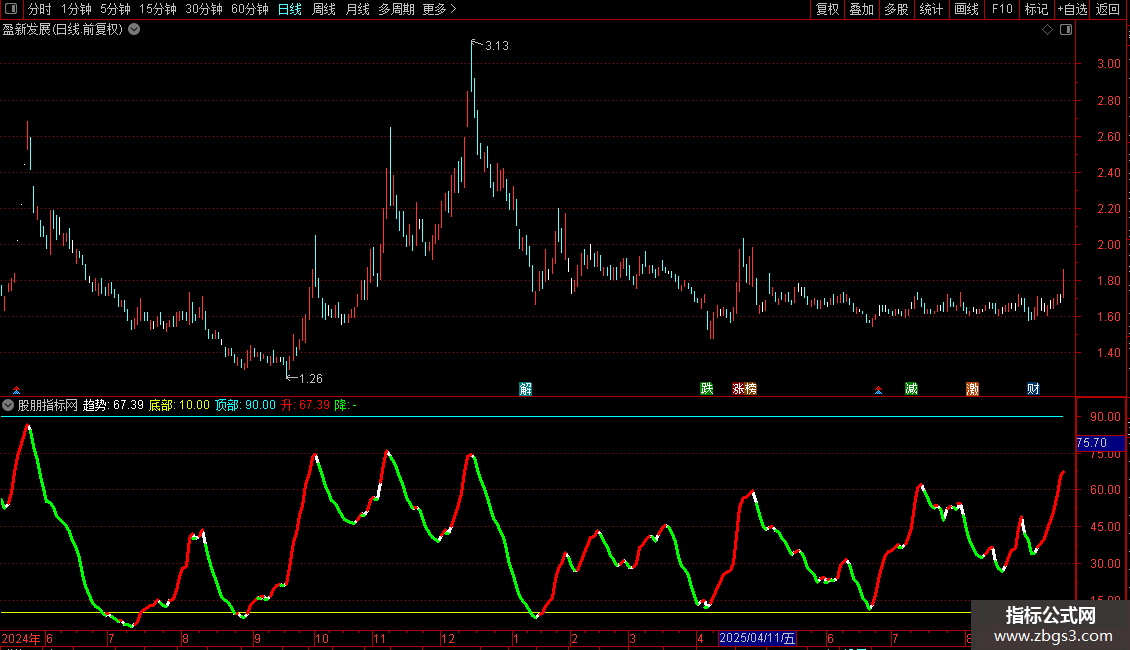The height and width of the screenshot is (650, 1130).
Task: Select the 5分钟 period tab
Action: 115,9
